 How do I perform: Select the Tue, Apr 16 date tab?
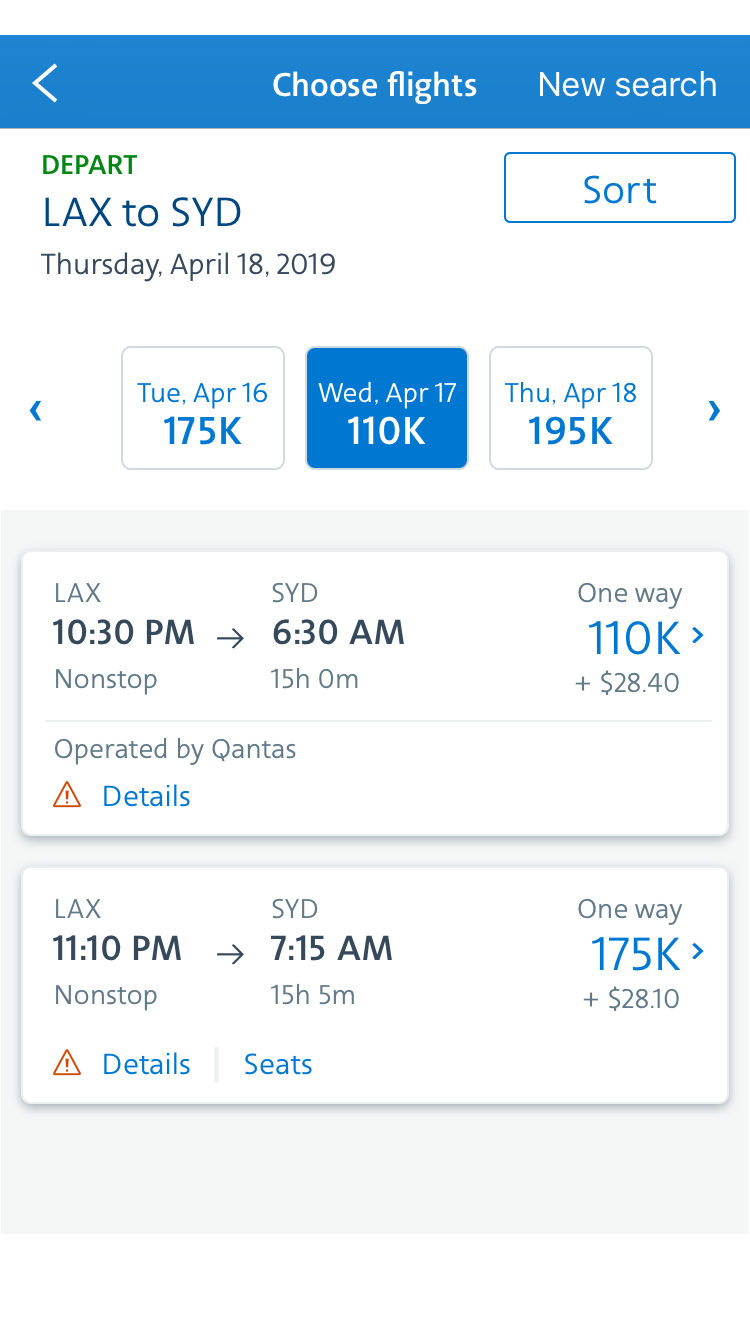(203, 409)
